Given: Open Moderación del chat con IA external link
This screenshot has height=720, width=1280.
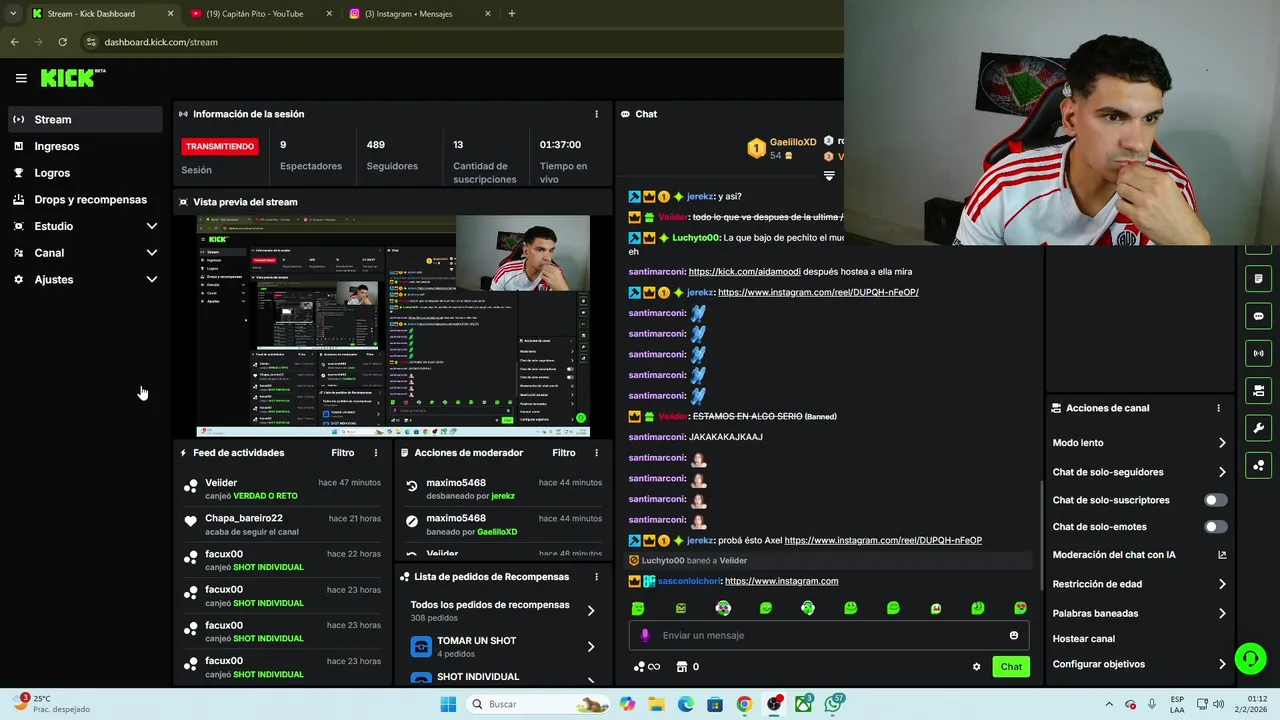Looking at the screenshot, I should (x=1222, y=555).
